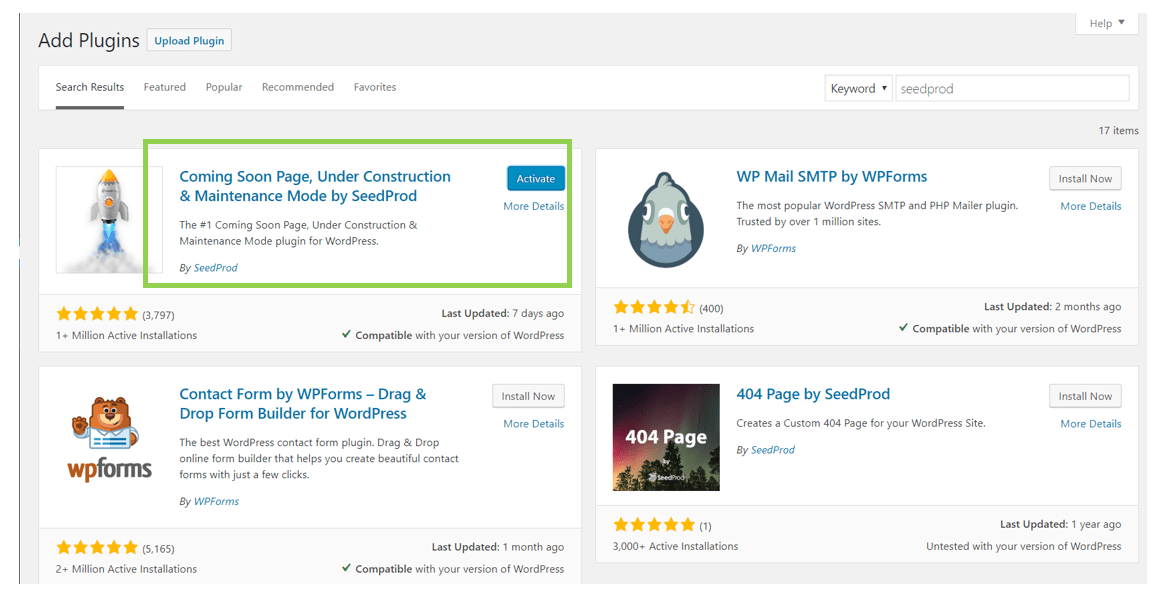Screen dimensions: 1156x614
Task: Click the plugin search field containing seedprod
Action: point(1011,89)
